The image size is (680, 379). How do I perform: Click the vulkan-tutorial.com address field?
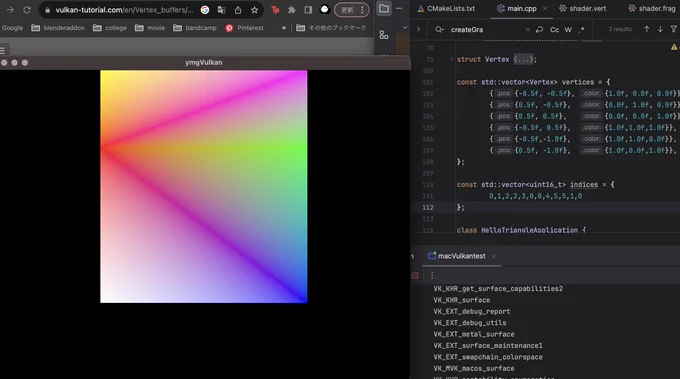124,10
